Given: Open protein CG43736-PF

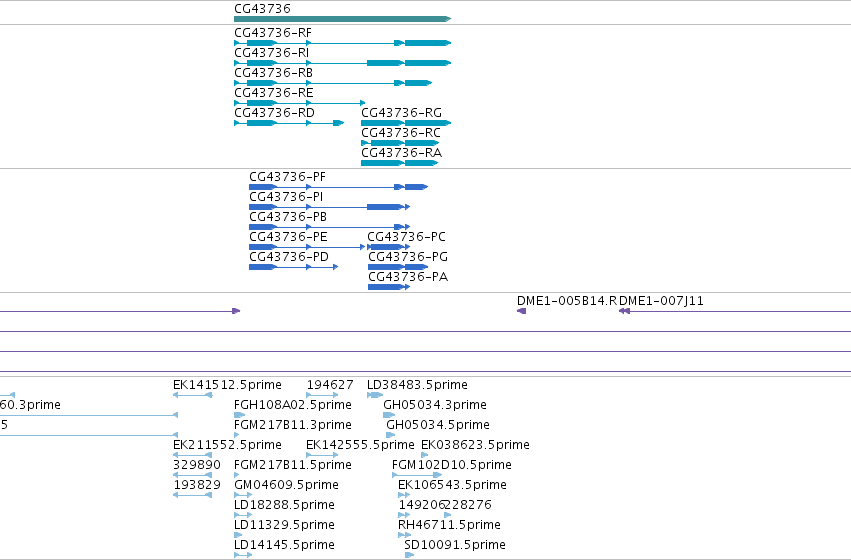Looking at the screenshot, I should [288, 177].
